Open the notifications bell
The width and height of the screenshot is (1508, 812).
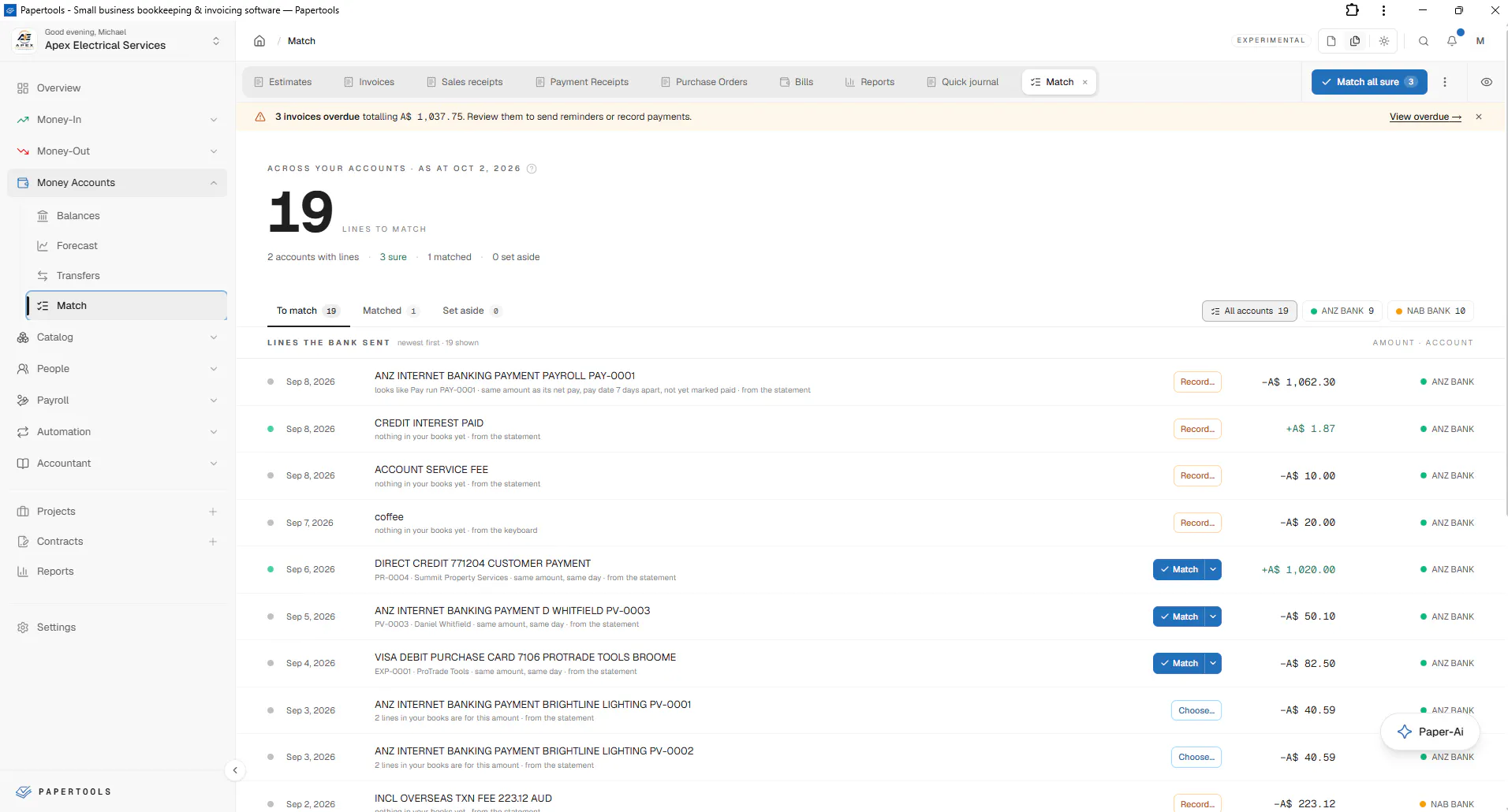click(1452, 41)
